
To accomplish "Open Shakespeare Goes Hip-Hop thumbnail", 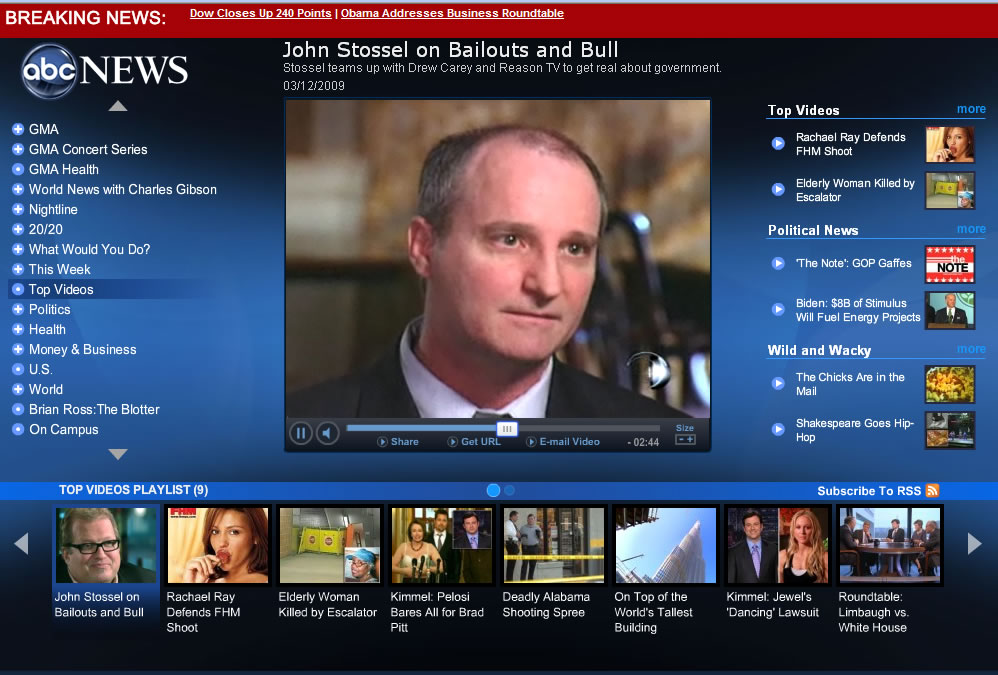I will click(x=950, y=430).
